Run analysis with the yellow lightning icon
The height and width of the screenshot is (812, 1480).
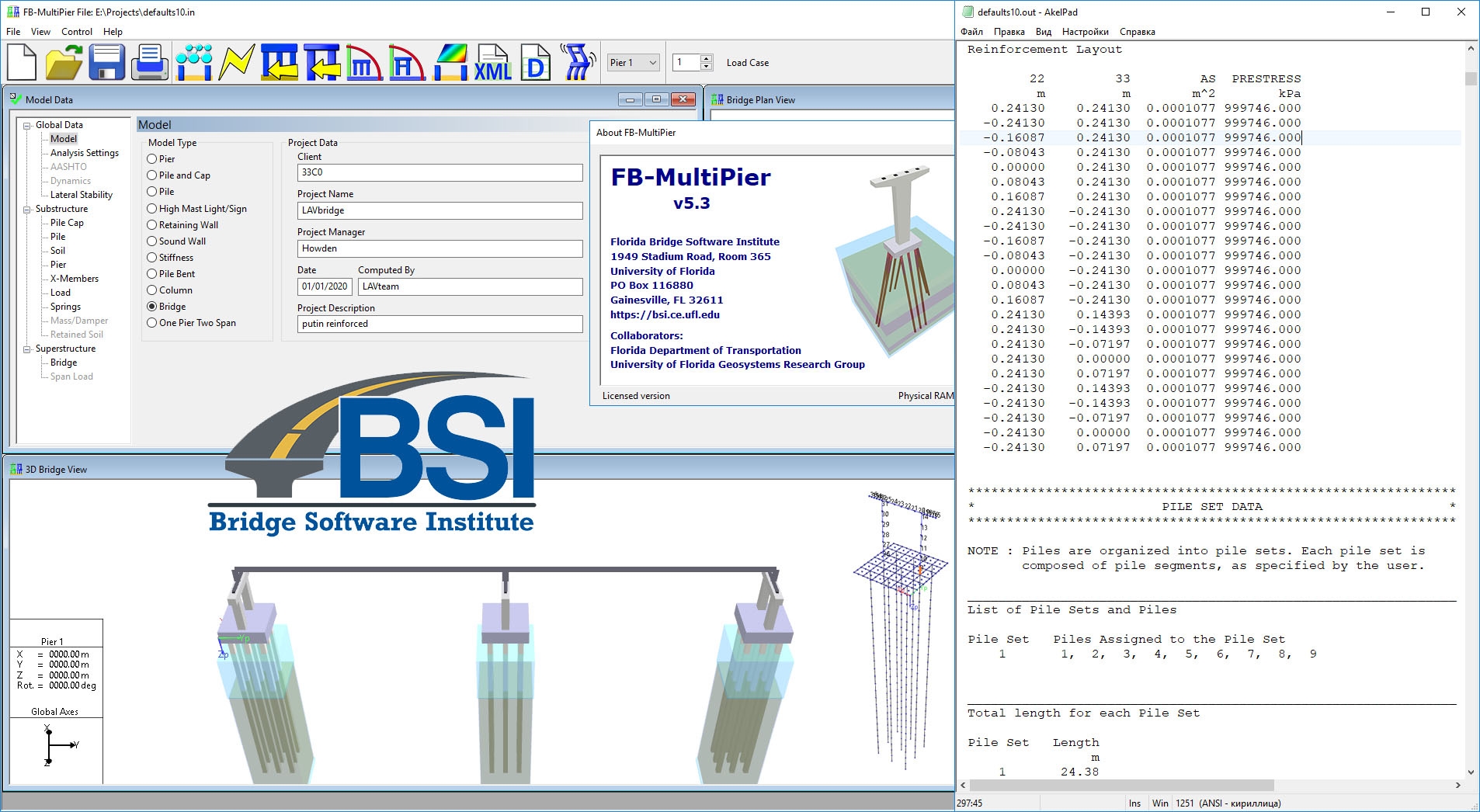tap(236, 62)
